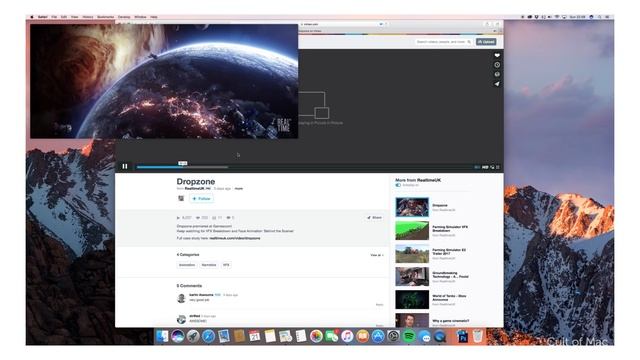This screenshot has width=640, height=360.
Task: Open realtimeuk.com/video/dropzone link
Action: click(x=235, y=238)
